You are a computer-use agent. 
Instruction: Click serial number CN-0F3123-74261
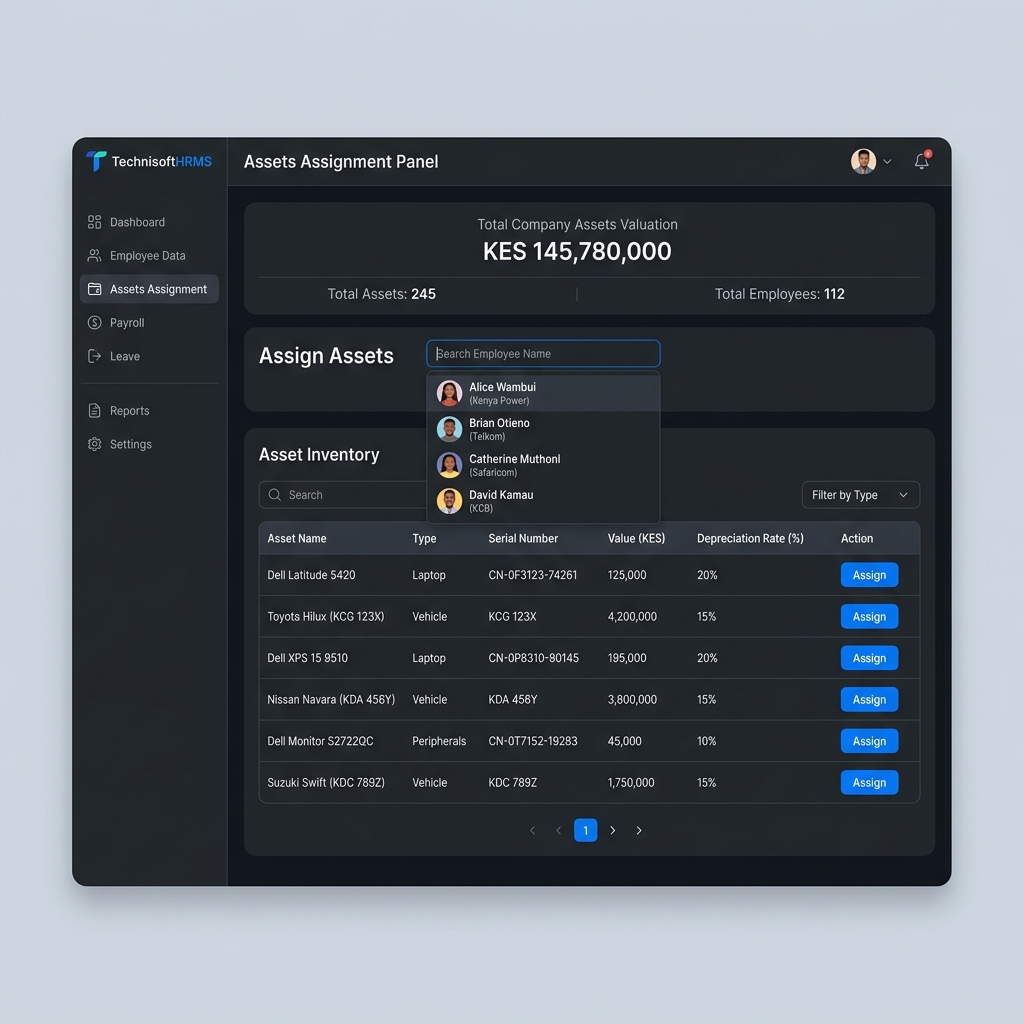[x=533, y=575]
